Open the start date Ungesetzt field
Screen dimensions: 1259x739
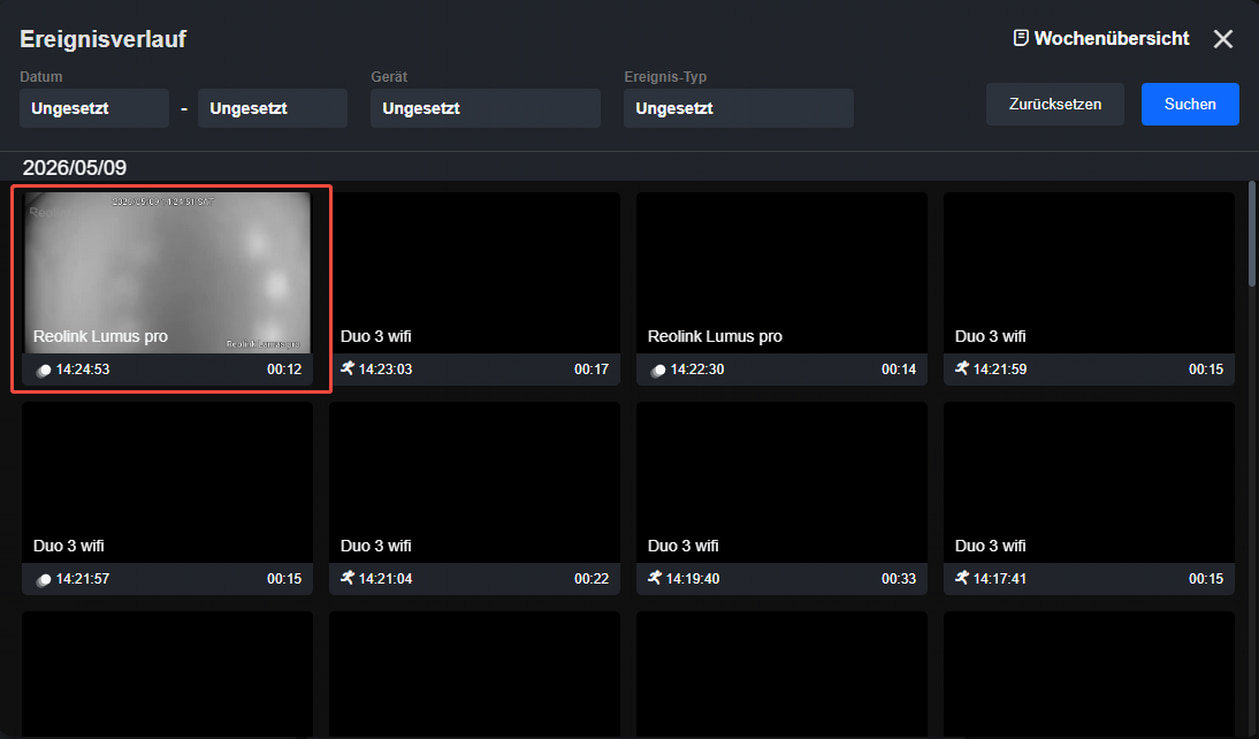click(x=94, y=108)
